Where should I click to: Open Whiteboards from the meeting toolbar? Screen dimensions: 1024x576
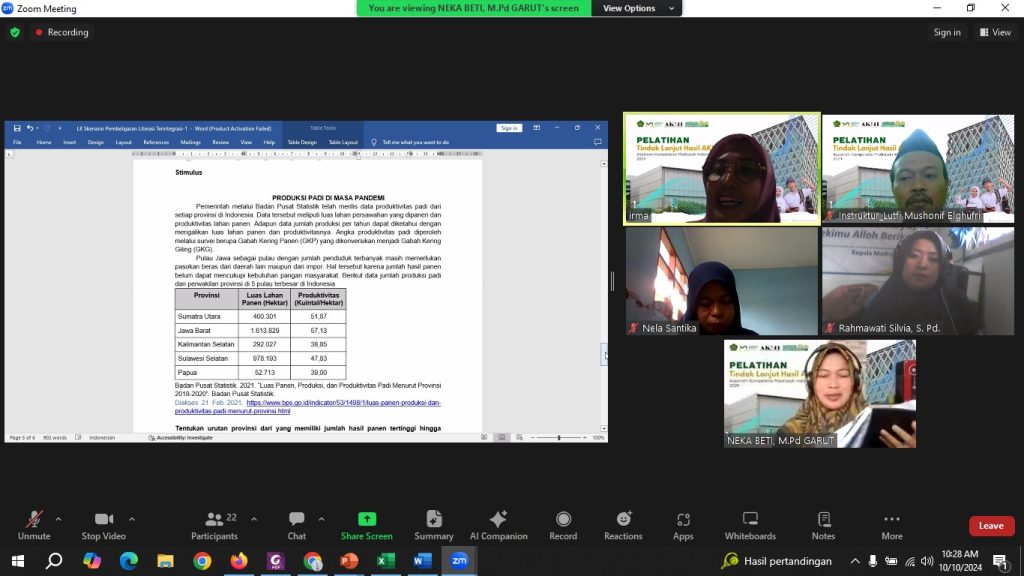tap(750, 523)
